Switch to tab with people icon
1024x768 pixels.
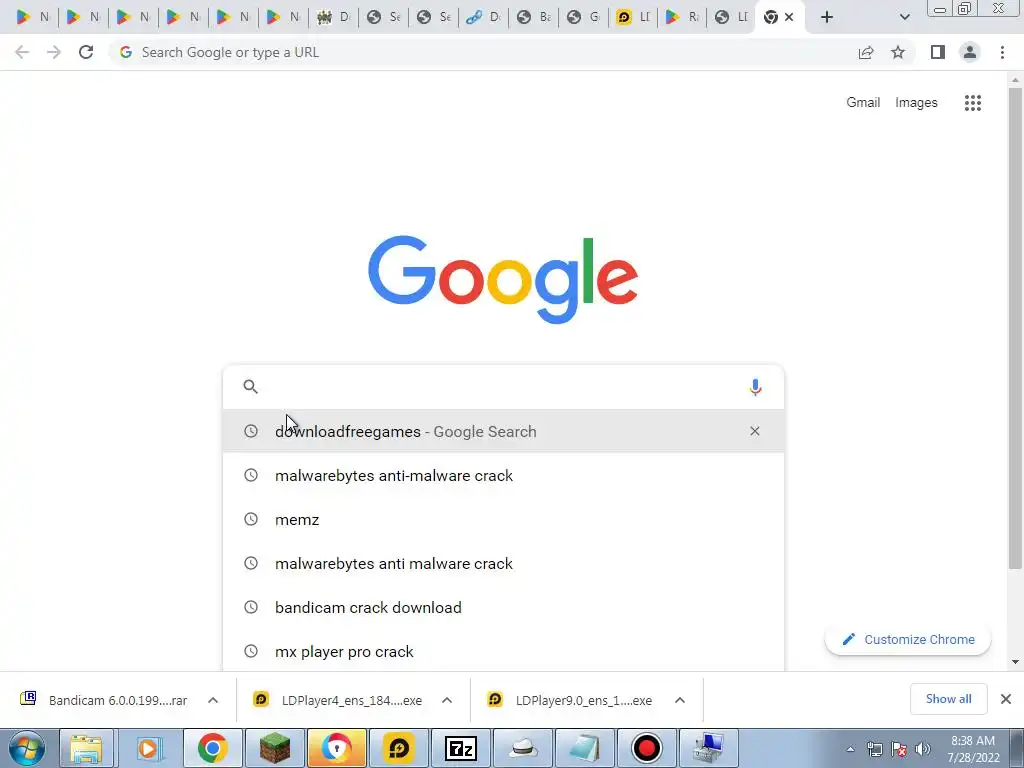pyautogui.click(x=333, y=17)
